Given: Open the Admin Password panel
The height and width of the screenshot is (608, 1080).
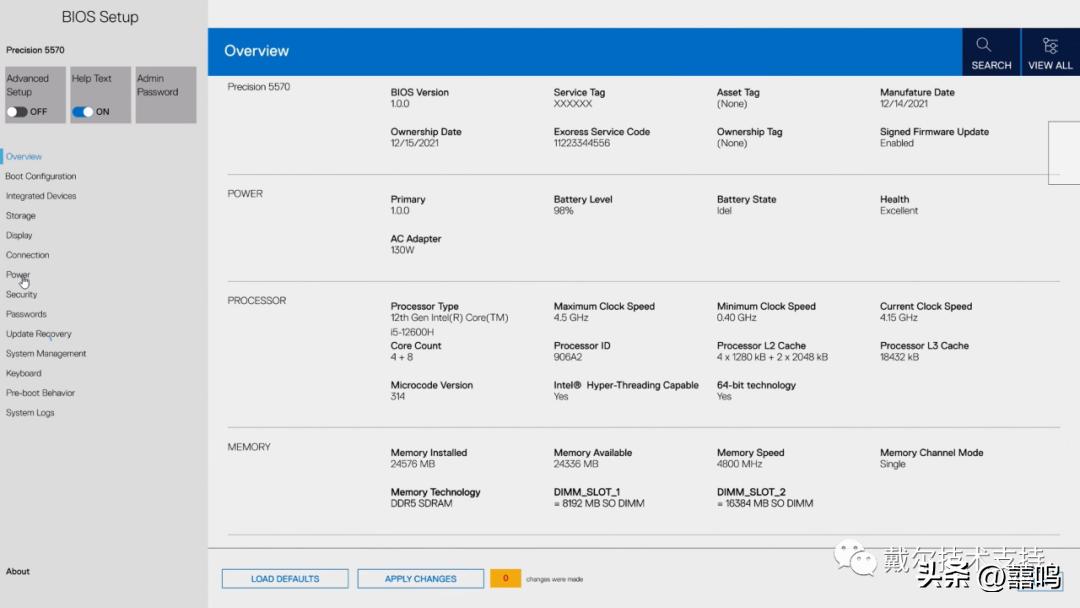Looking at the screenshot, I should [165, 94].
